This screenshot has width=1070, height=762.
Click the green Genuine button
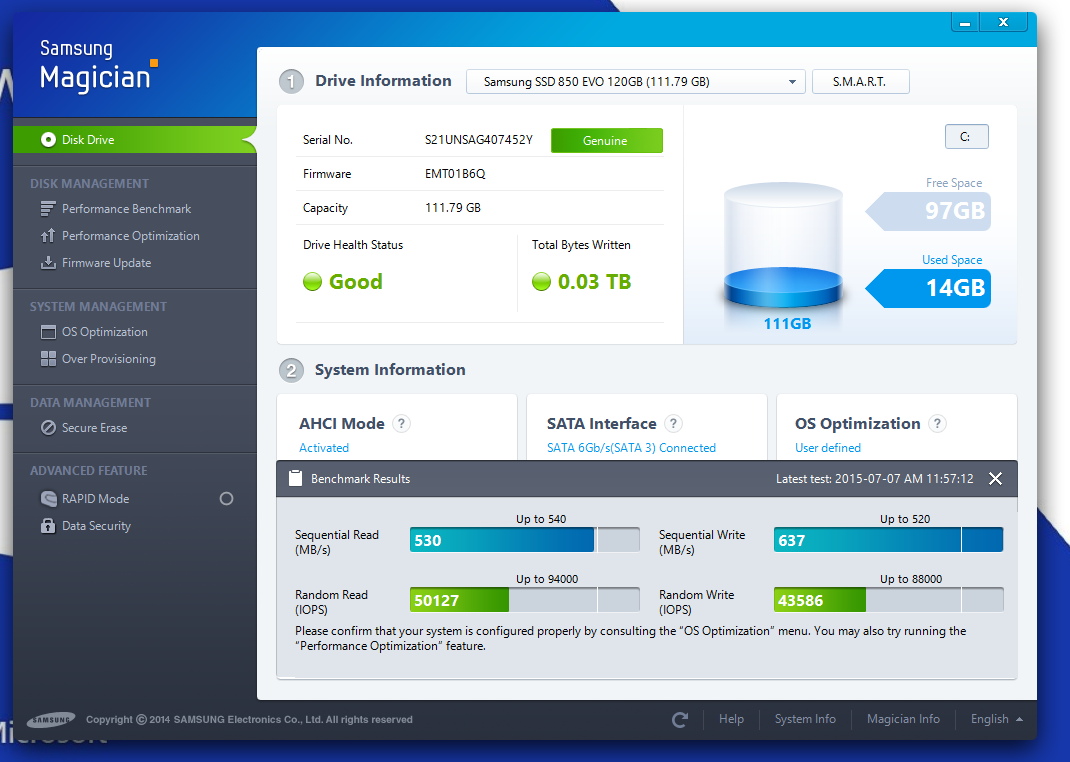(x=607, y=141)
